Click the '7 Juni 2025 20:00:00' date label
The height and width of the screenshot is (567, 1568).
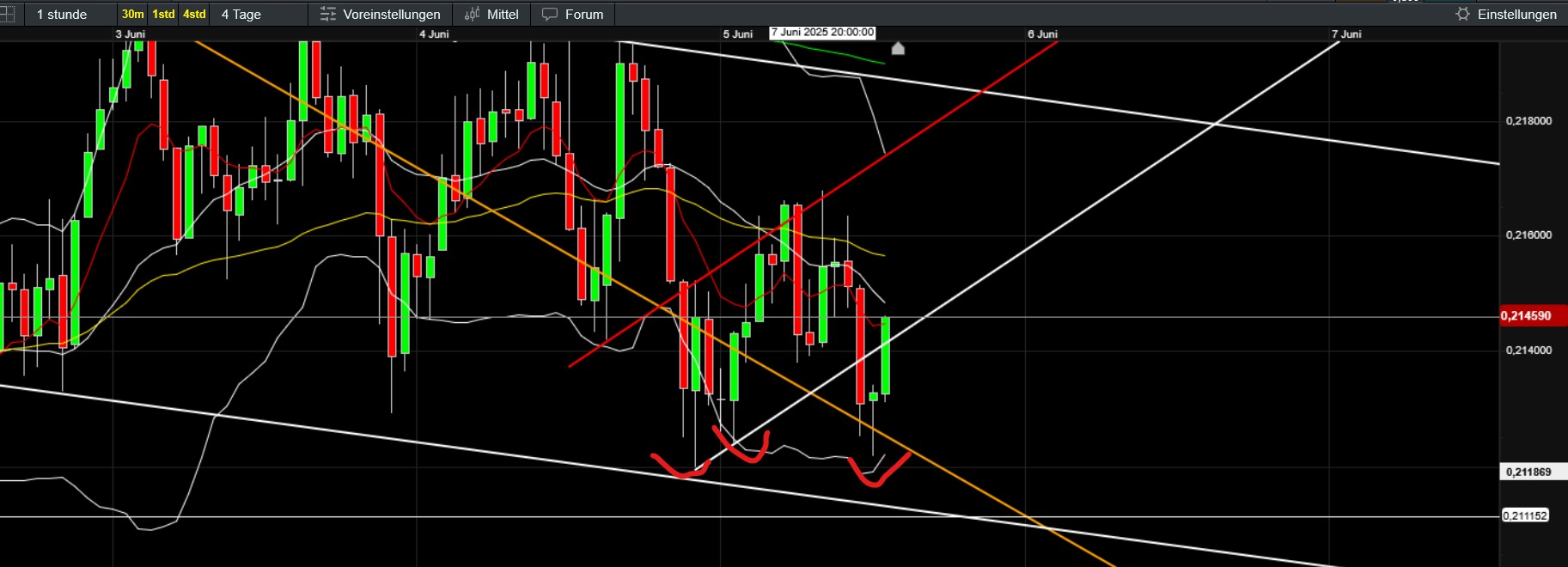[822, 33]
